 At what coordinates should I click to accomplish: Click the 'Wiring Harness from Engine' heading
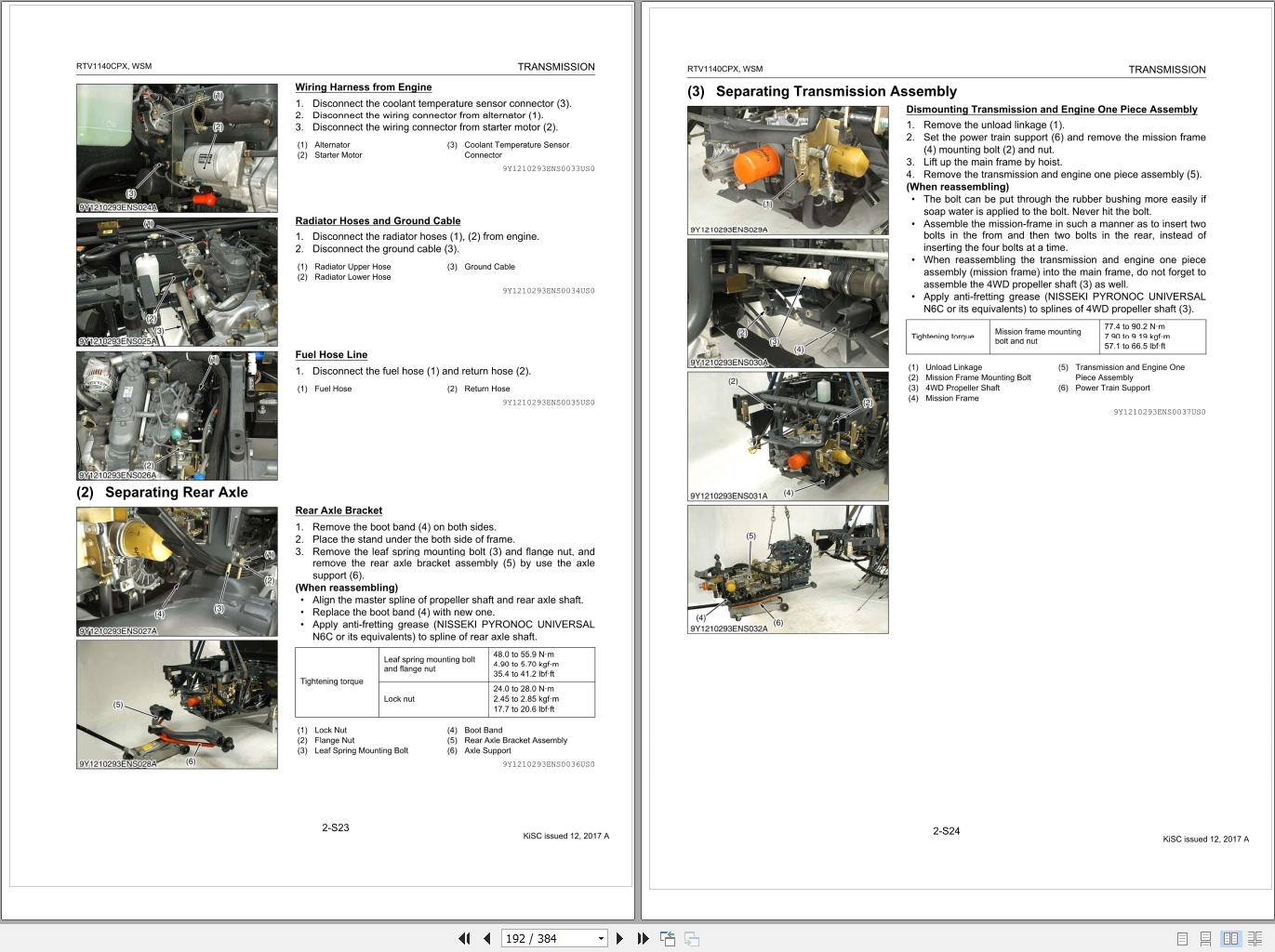coord(364,87)
